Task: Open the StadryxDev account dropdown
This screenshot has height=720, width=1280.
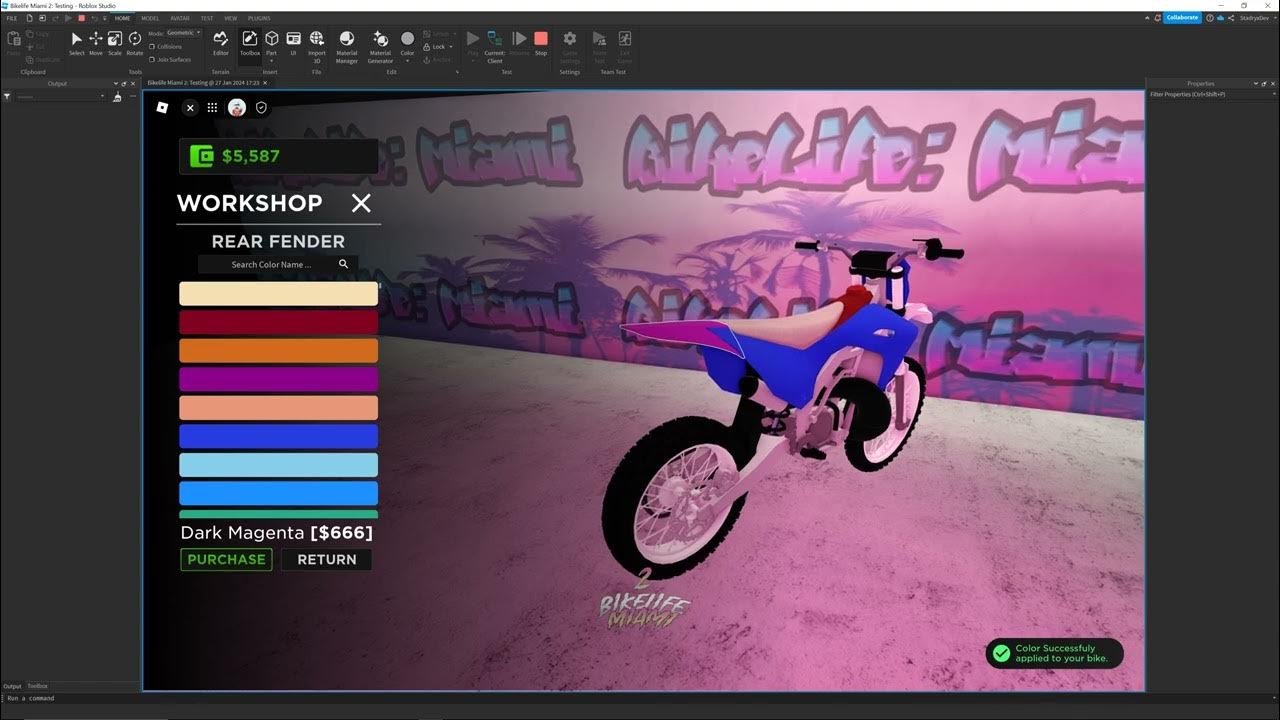Action: 1256,18
